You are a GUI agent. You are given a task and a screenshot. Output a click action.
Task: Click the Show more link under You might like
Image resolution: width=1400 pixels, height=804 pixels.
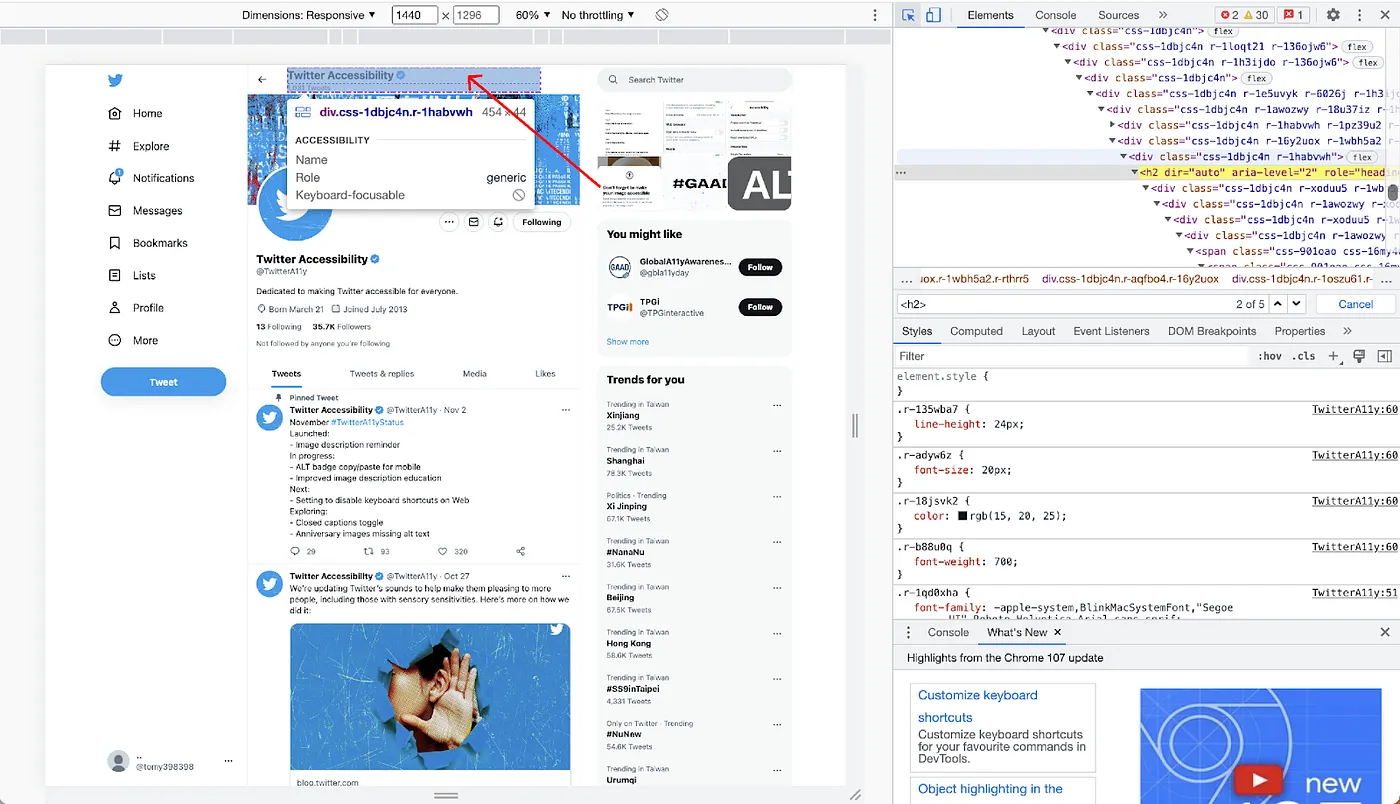tap(627, 342)
